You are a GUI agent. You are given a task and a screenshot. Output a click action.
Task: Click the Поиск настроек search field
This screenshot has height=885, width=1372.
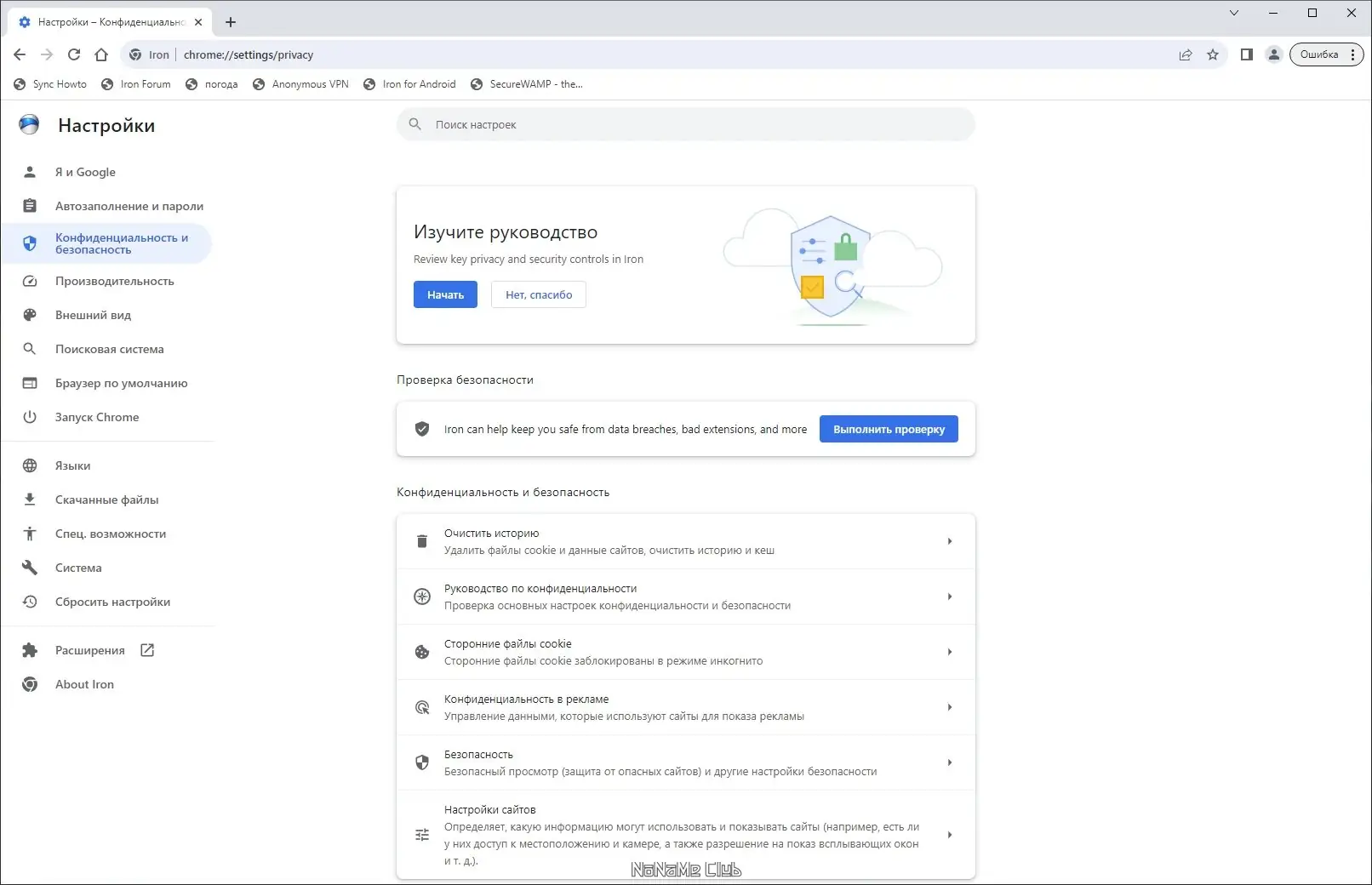pos(685,124)
